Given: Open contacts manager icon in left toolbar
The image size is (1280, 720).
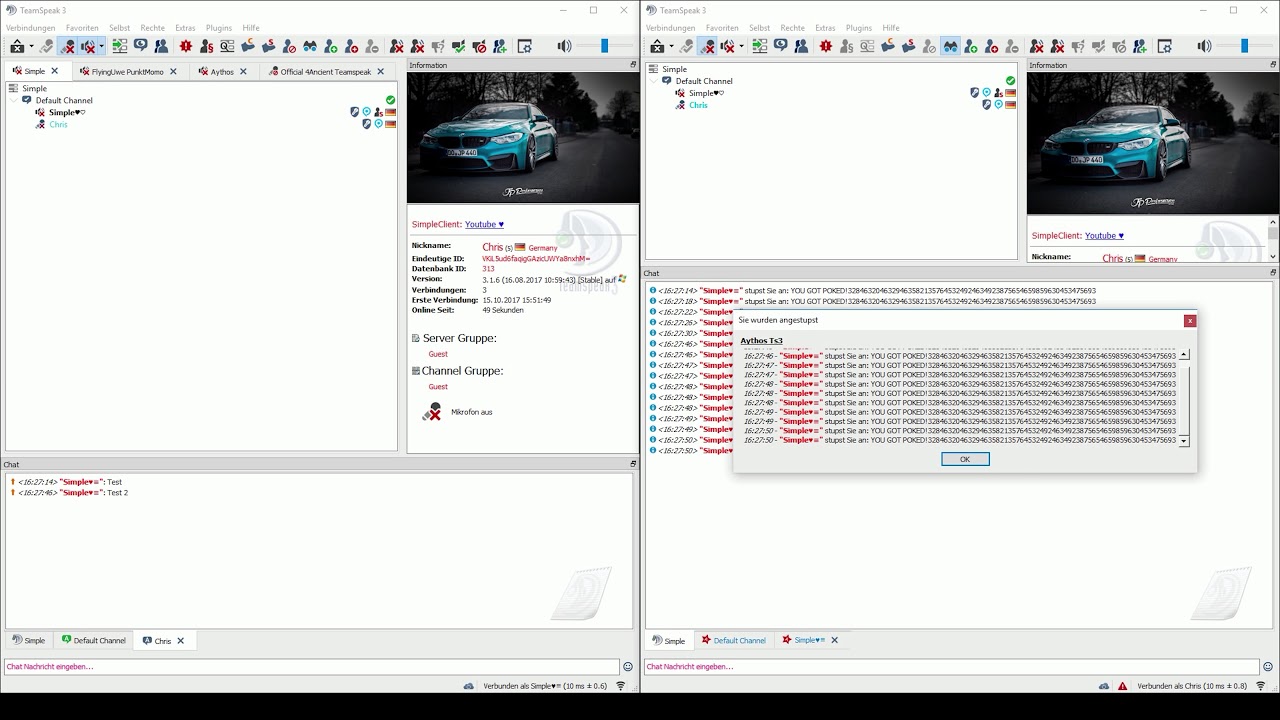Looking at the screenshot, I should [x=161, y=46].
